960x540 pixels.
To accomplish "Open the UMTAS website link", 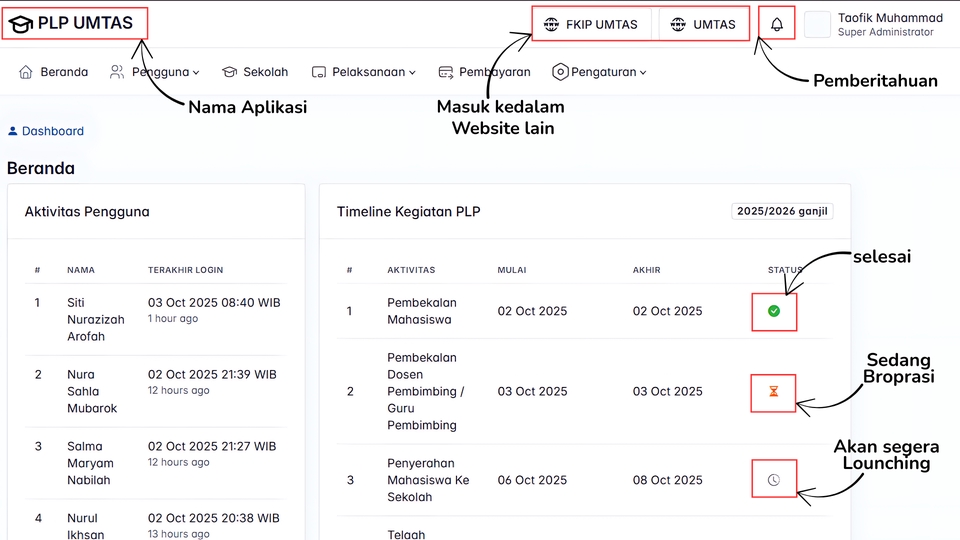I will [702, 24].
